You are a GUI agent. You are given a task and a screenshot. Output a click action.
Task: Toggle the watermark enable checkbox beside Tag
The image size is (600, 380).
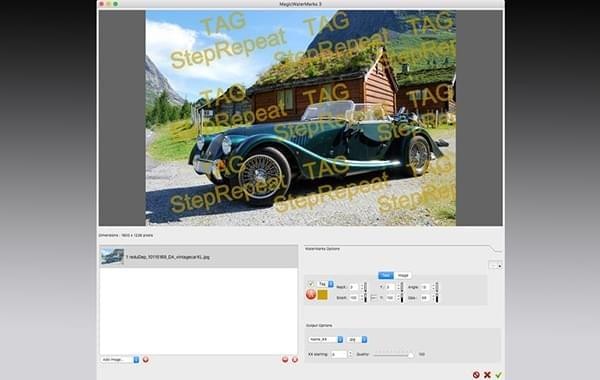coord(310,284)
